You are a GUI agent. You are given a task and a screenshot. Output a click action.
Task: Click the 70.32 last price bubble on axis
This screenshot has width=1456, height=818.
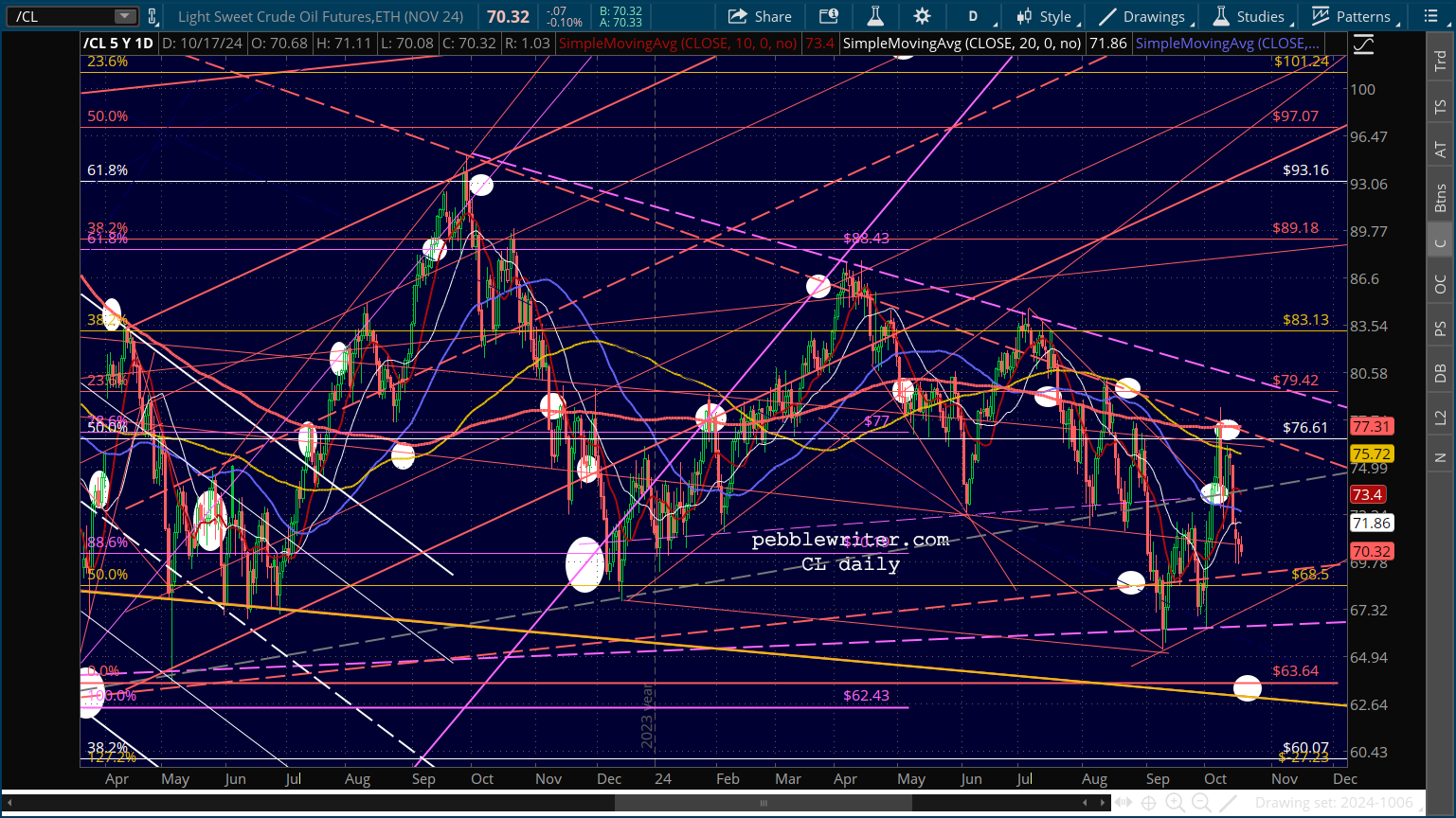[x=1371, y=551]
